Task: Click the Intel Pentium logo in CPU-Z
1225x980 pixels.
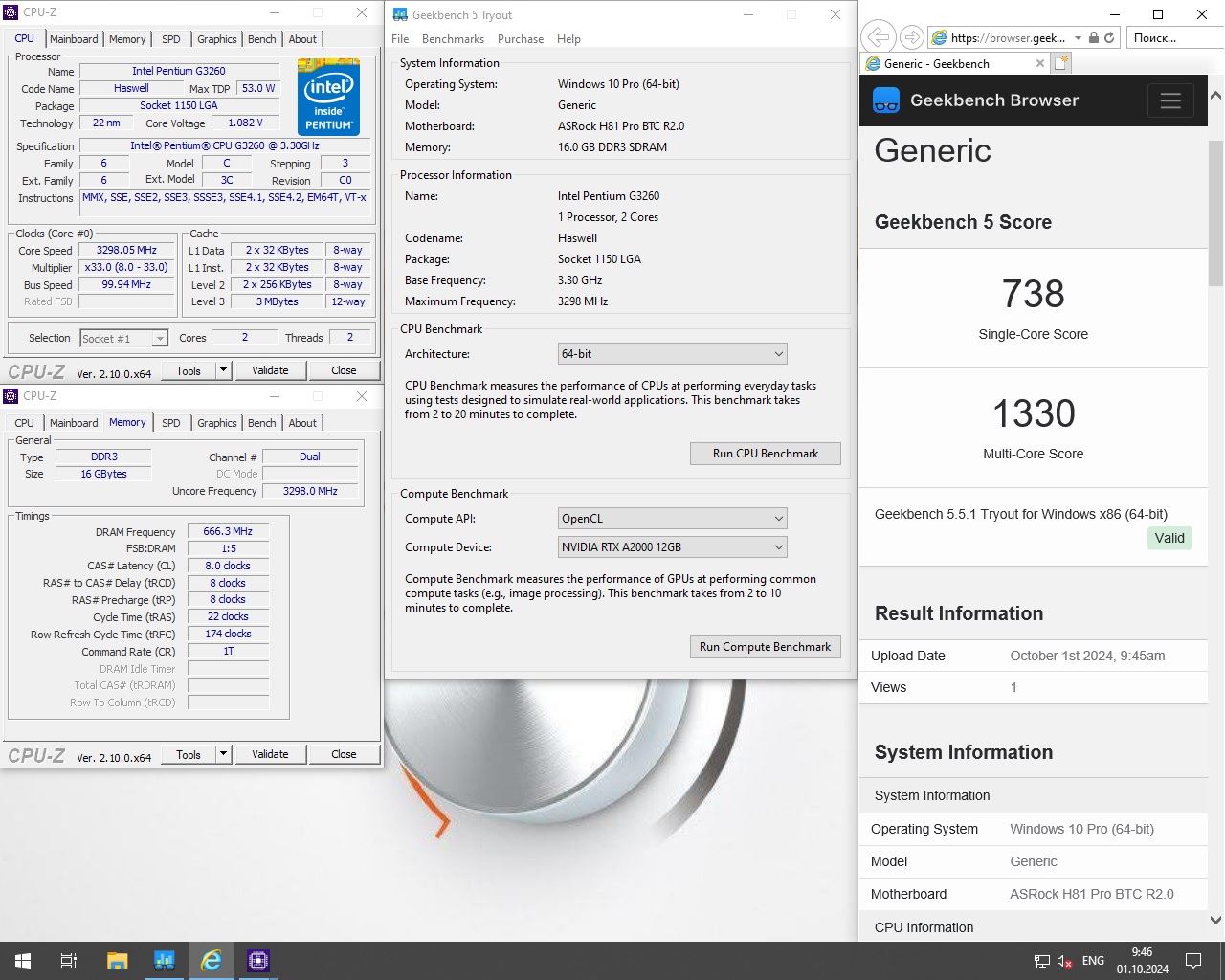Action: point(328,97)
